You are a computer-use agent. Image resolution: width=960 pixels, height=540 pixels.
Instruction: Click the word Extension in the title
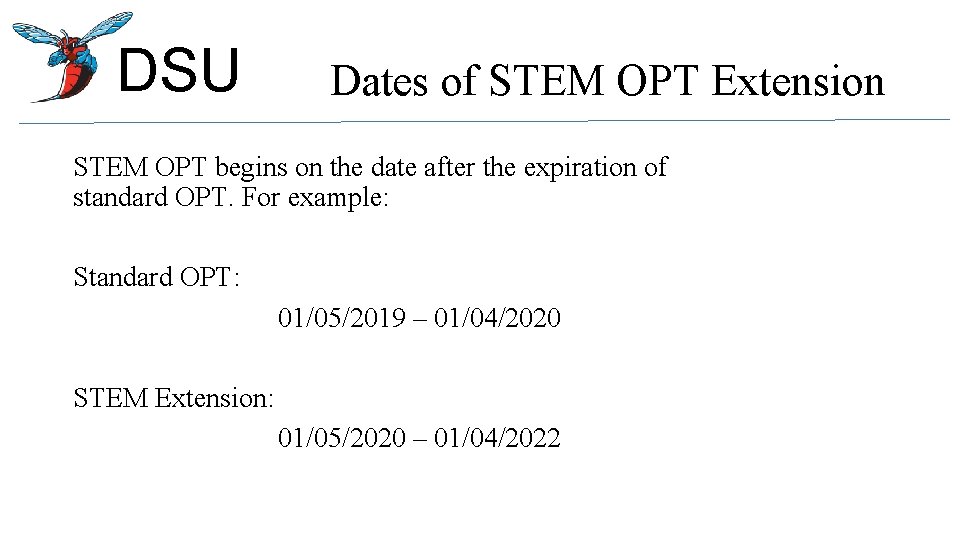(x=798, y=81)
